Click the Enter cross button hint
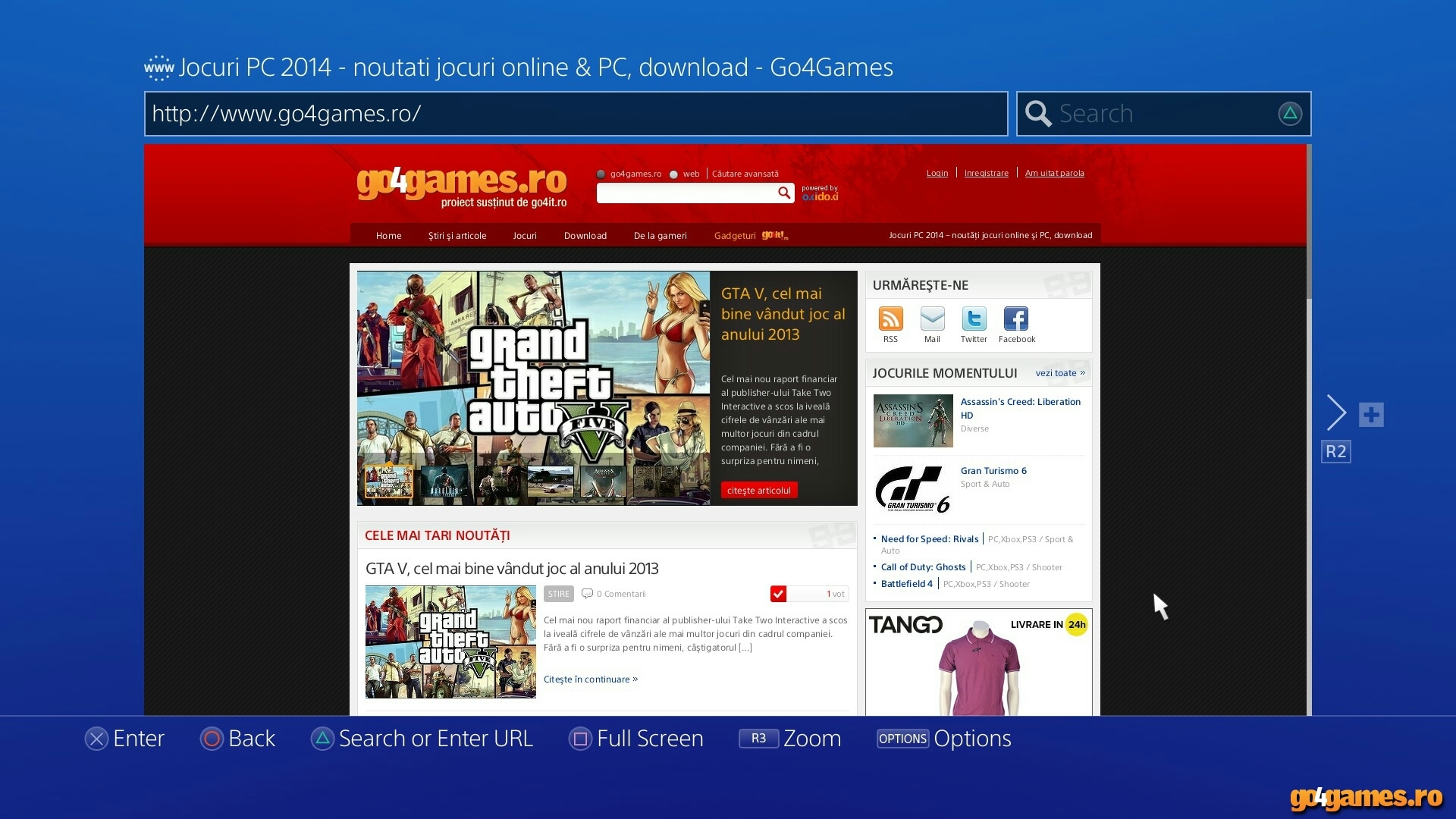 pos(124,739)
